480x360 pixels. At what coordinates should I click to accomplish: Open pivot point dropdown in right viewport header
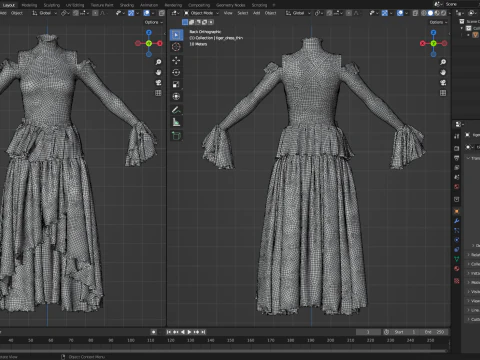coord(319,13)
